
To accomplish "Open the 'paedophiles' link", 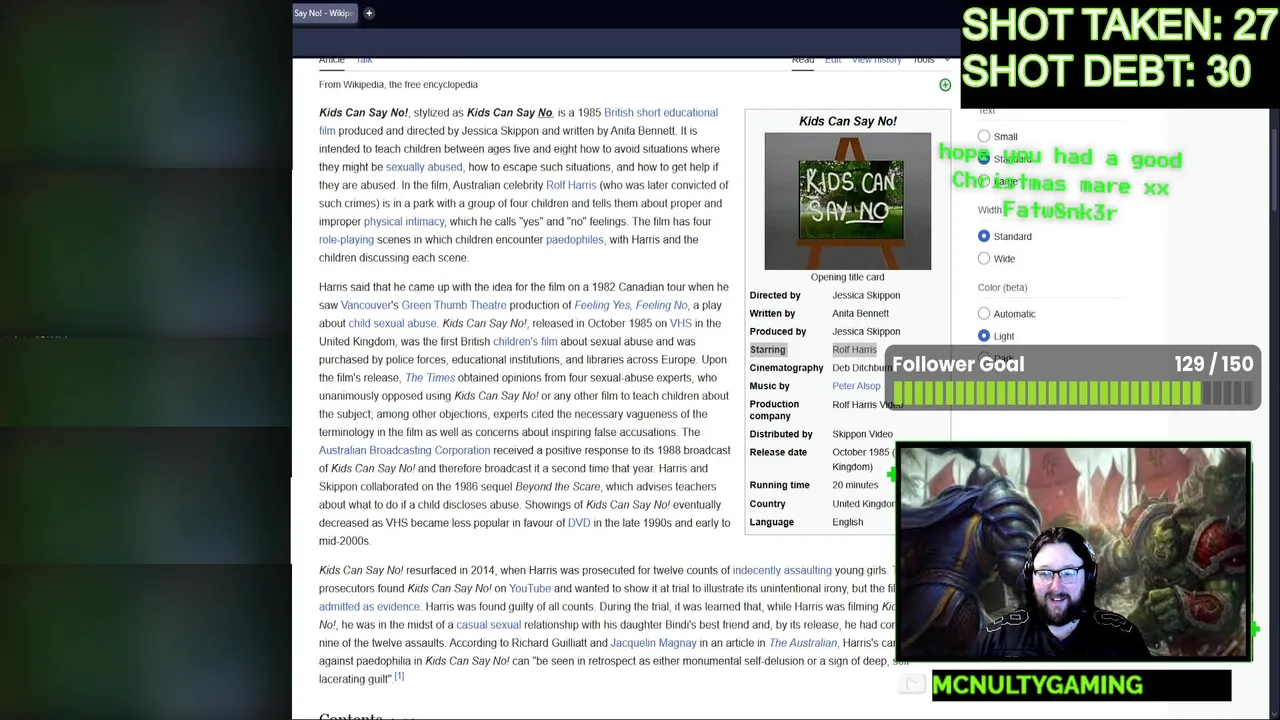I will [575, 240].
